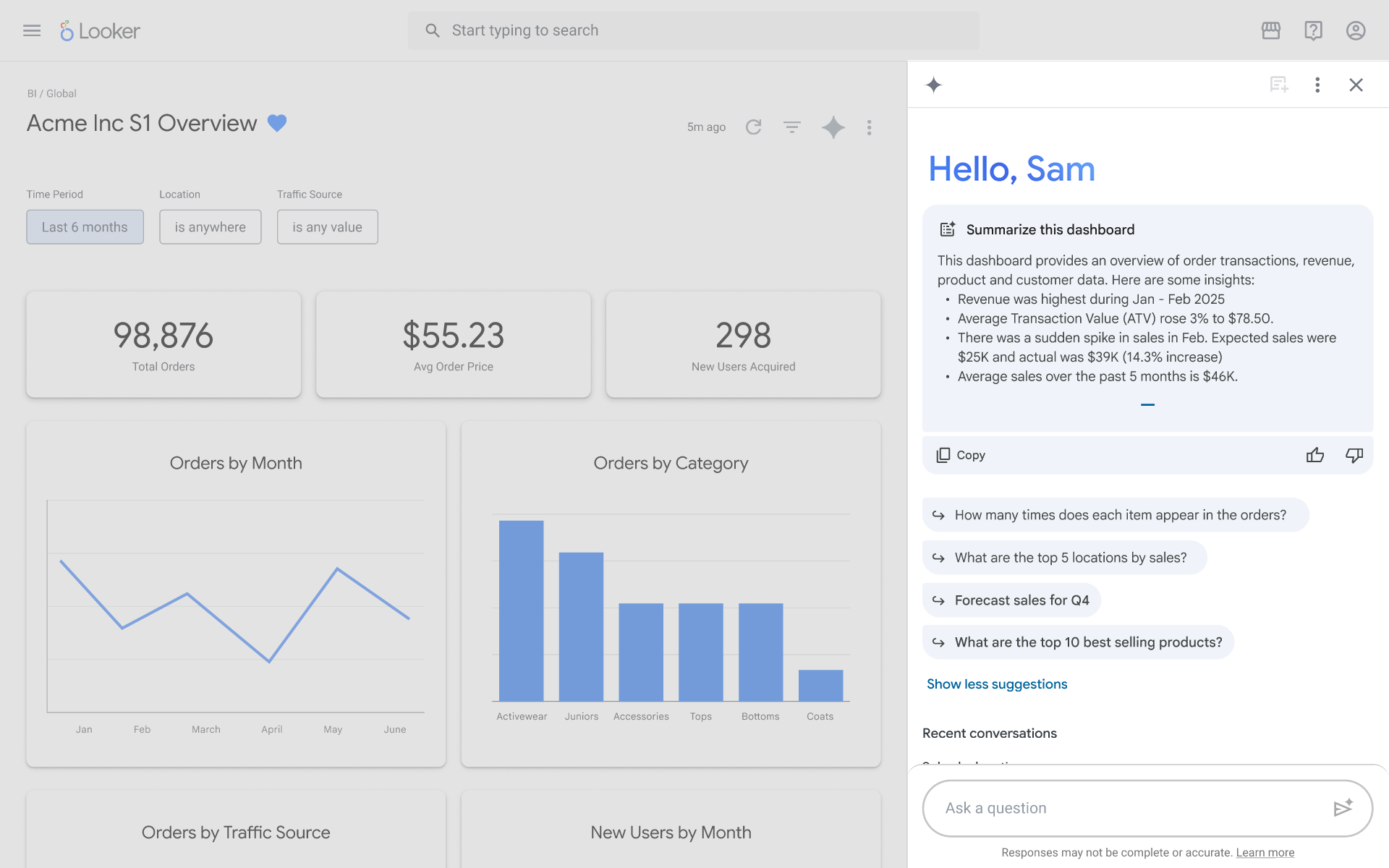Screen dimensions: 1389x868
Task: Copy the dashboard summary
Action: tap(959, 455)
